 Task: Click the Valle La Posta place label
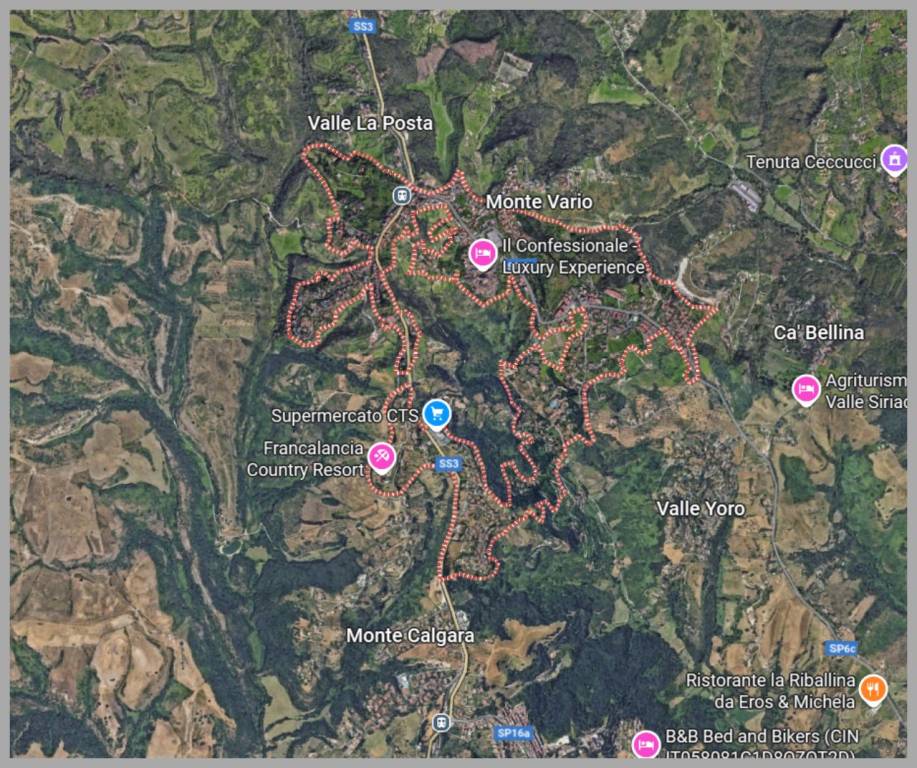click(370, 123)
